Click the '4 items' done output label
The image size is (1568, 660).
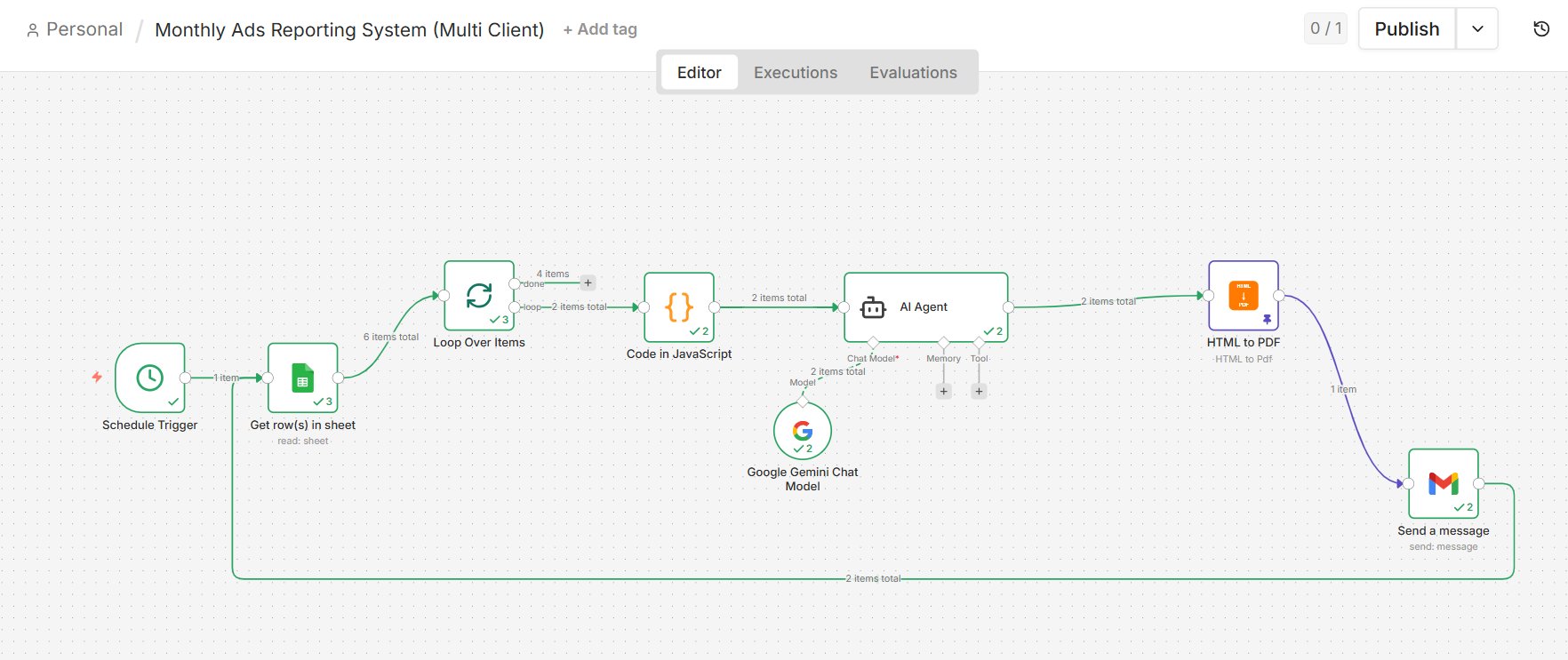pos(553,274)
